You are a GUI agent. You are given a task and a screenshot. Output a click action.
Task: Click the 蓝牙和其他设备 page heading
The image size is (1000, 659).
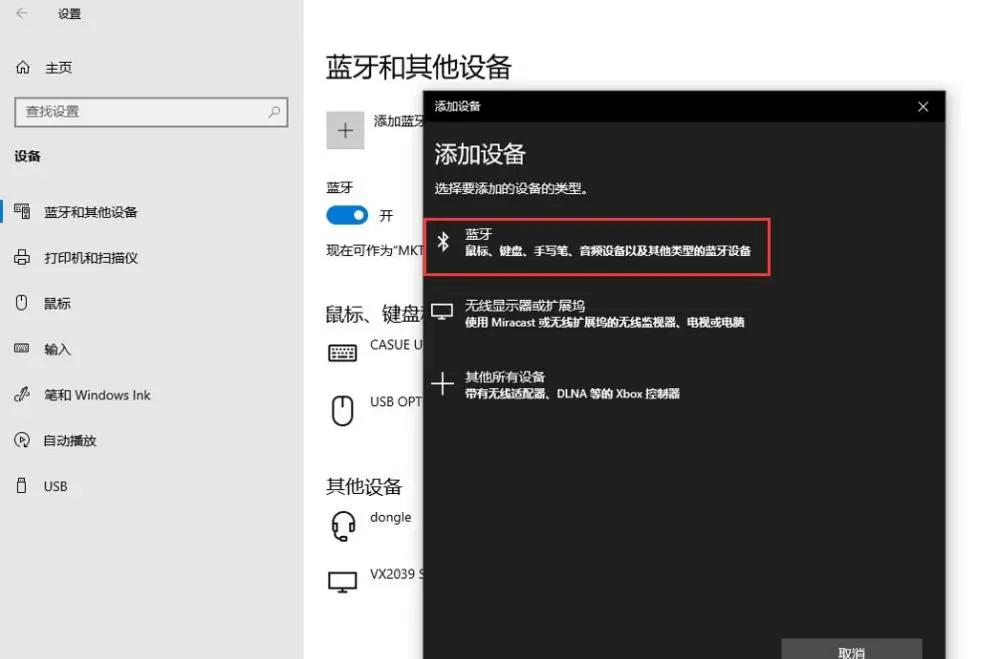point(418,68)
